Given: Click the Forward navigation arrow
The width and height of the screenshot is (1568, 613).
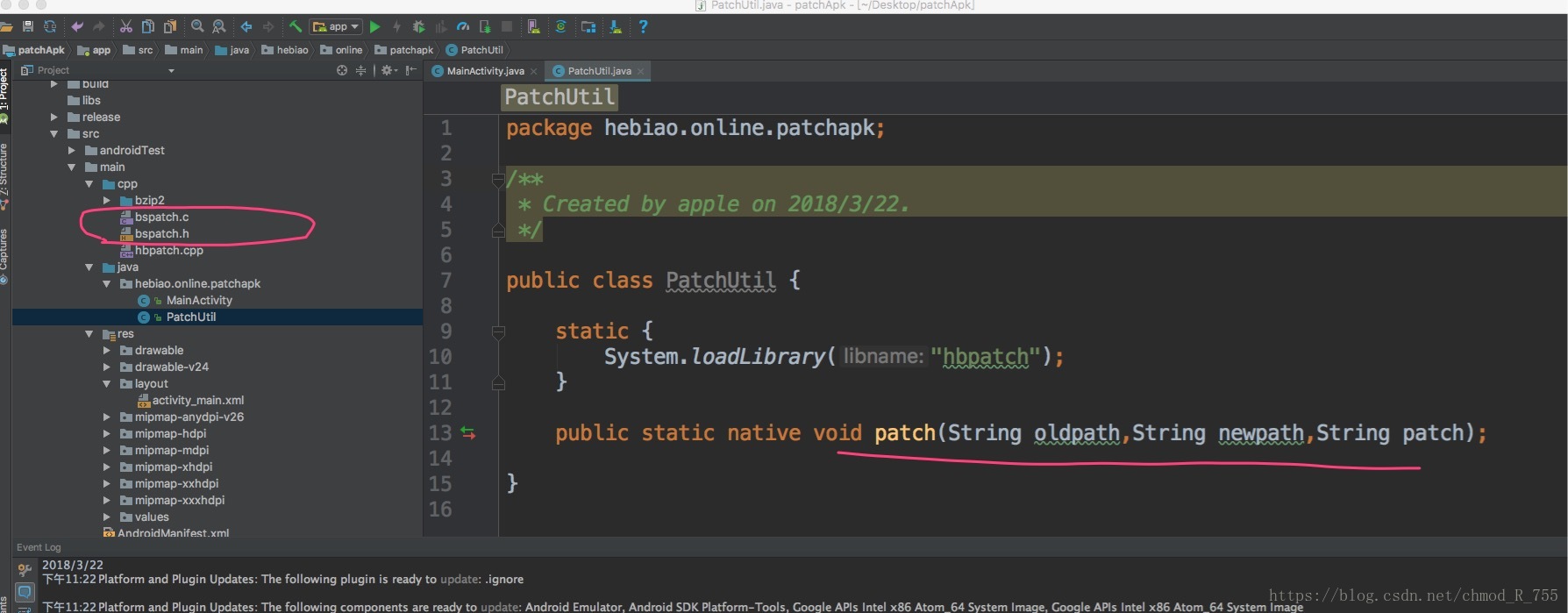Looking at the screenshot, I should [267, 26].
